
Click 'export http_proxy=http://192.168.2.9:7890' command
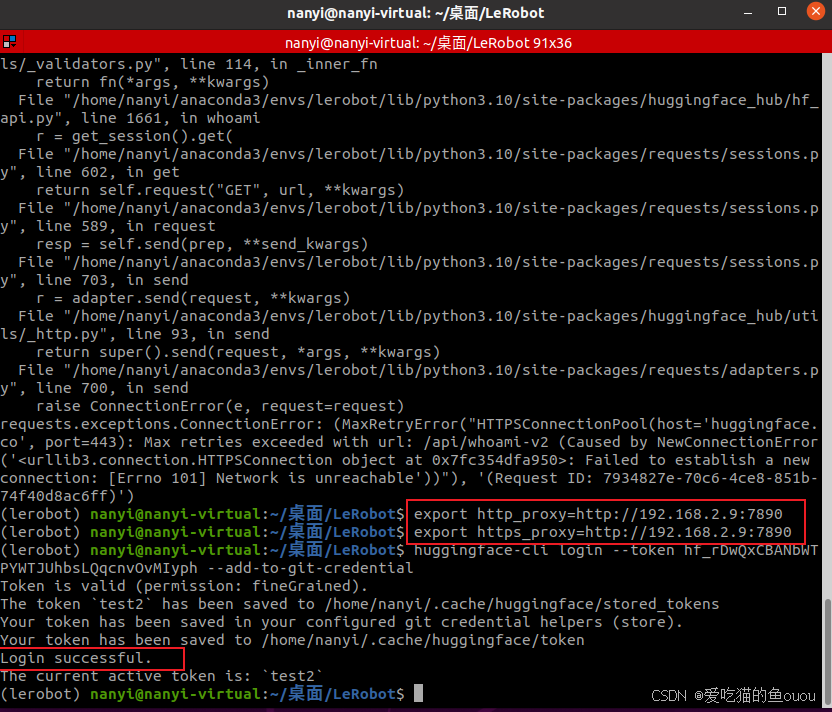coord(598,514)
